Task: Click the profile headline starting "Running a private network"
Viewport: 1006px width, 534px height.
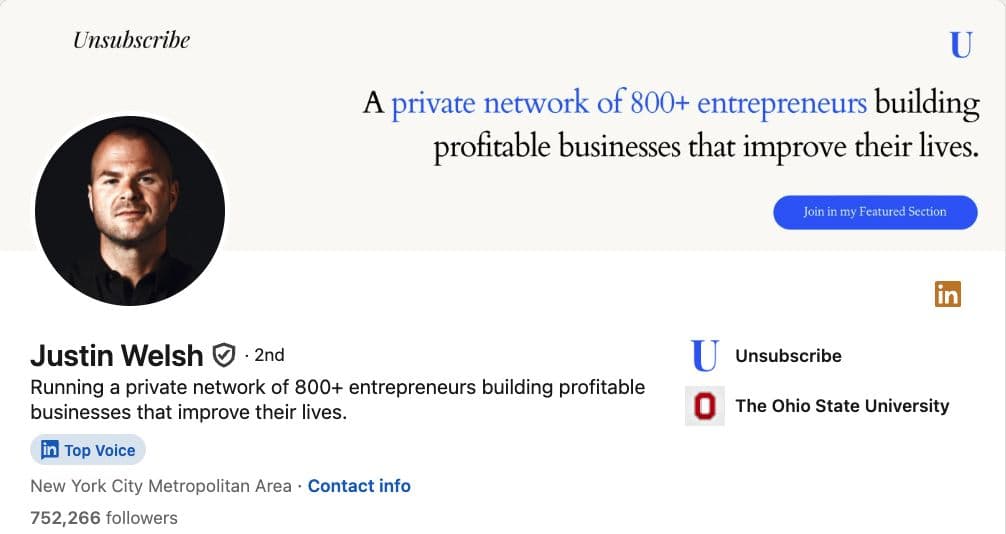Action: tap(337, 399)
